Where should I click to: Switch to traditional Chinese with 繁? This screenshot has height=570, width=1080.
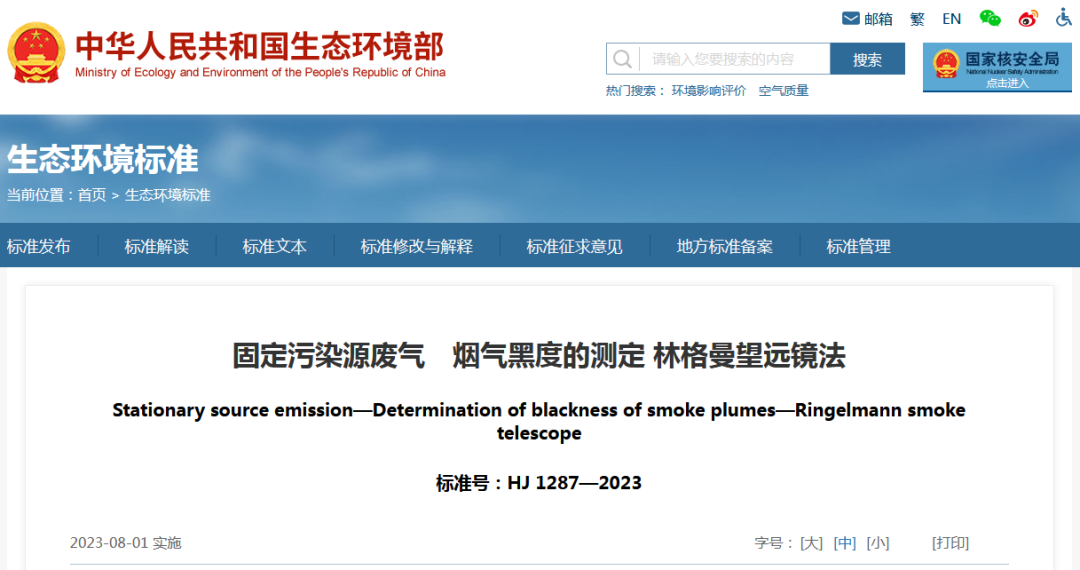[x=917, y=19]
